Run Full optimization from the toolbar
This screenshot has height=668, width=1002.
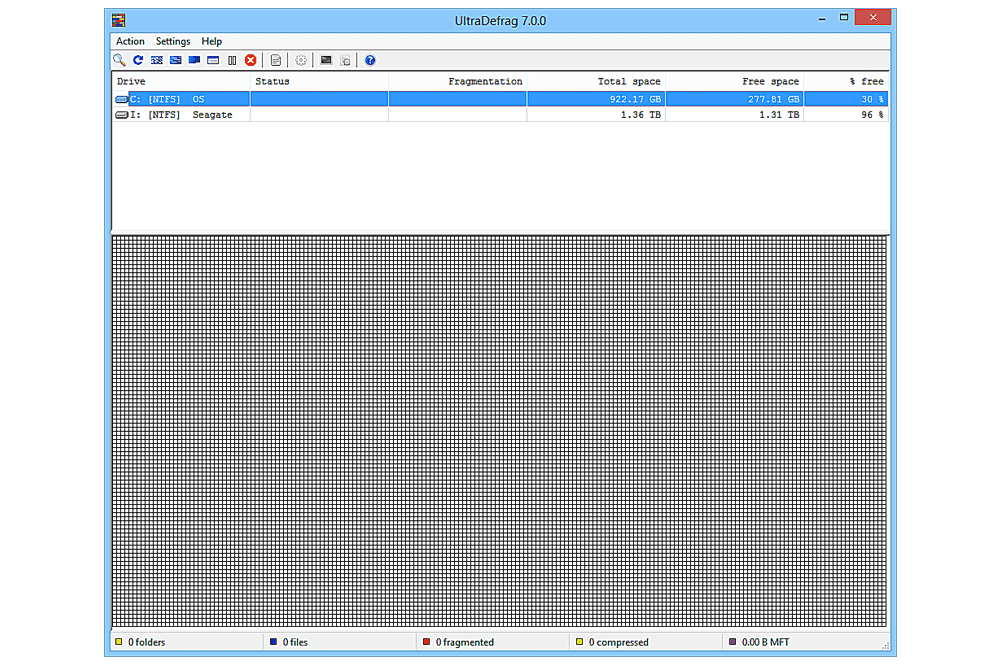(194, 61)
